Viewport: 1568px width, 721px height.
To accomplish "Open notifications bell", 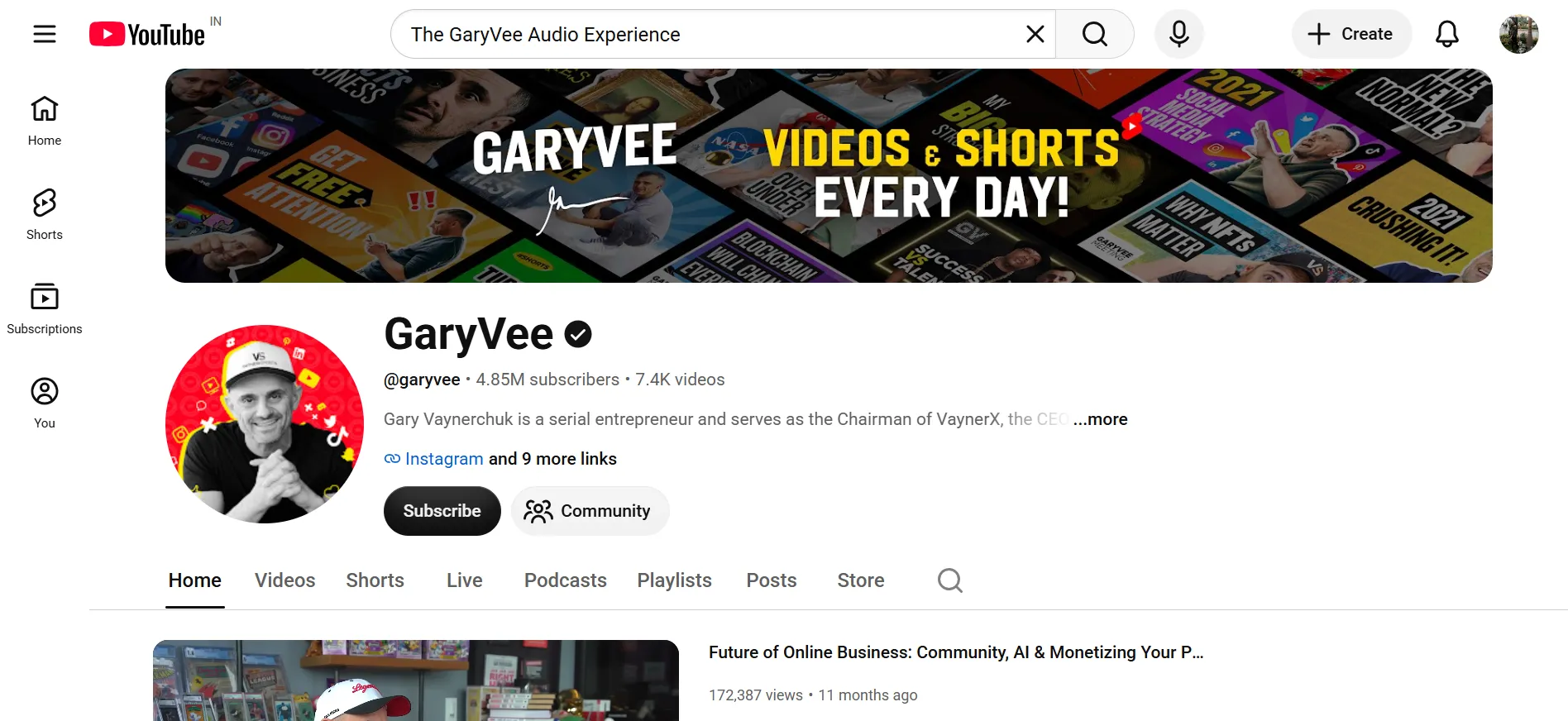I will (x=1447, y=34).
